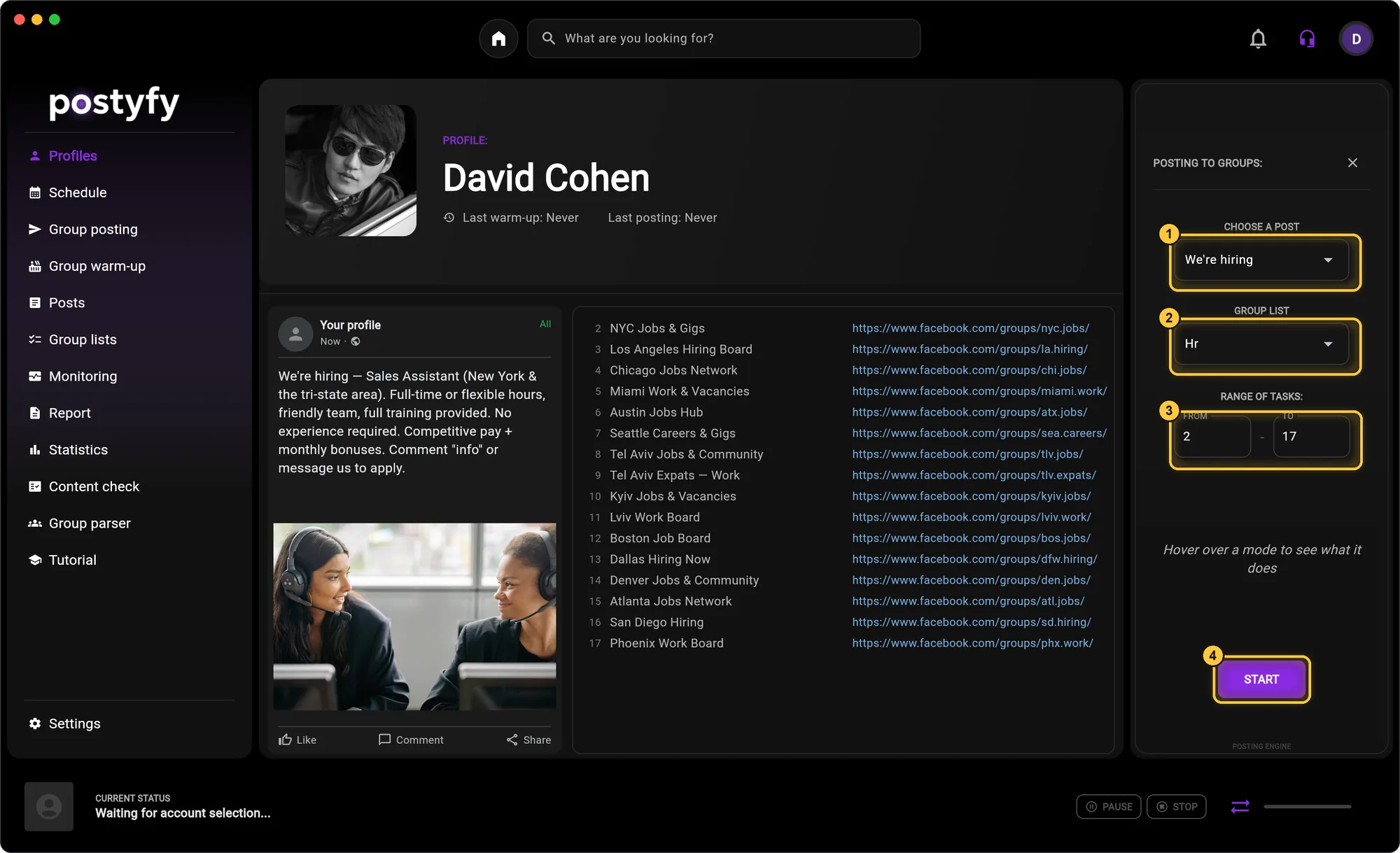Click the last warm-up history icon
1400x853 pixels.
pyautogui.click(x=449, y=218)
